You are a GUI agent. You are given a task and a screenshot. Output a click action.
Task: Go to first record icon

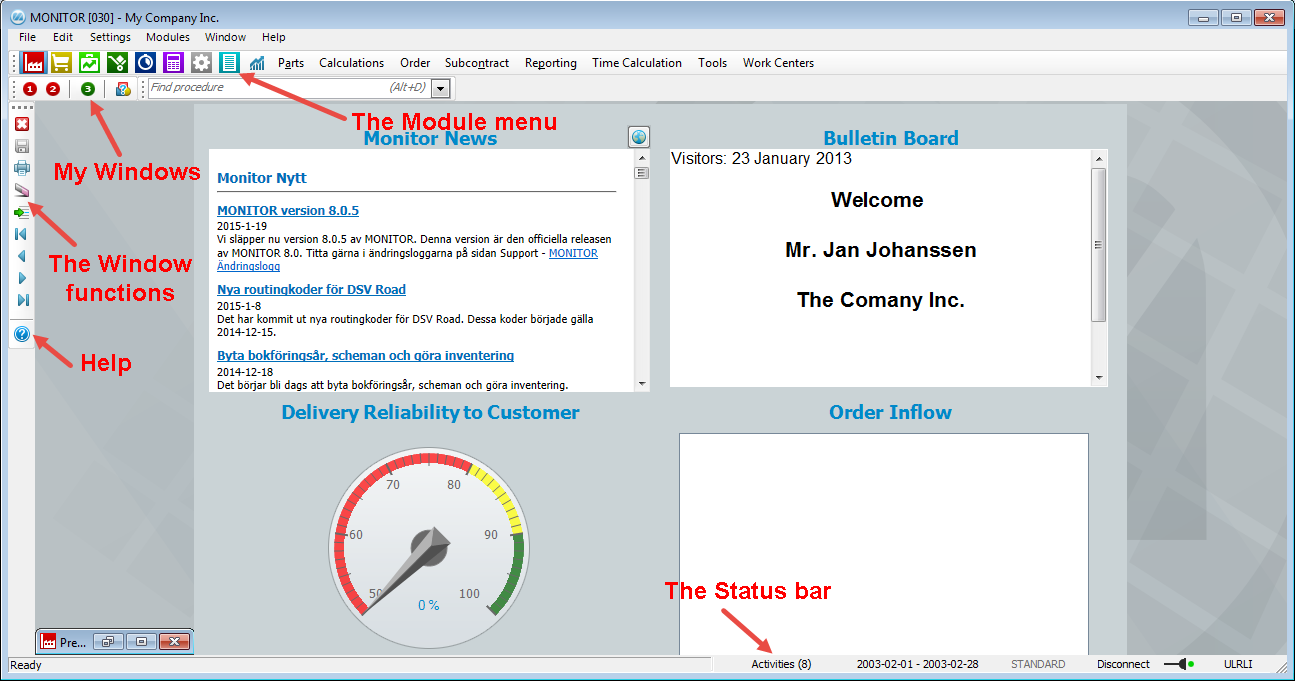click(x=22, y=234)
